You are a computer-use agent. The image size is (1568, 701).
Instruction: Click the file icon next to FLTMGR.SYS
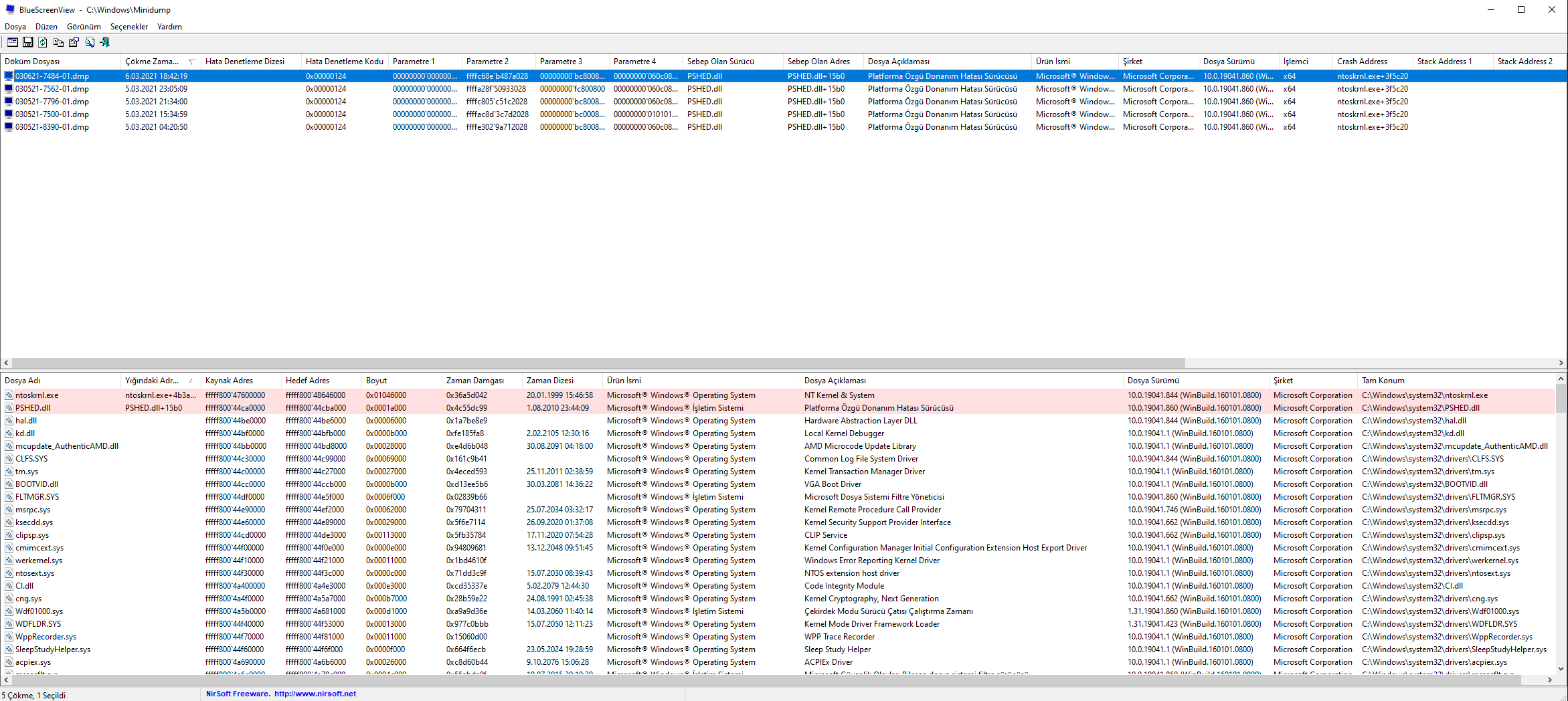(x=9, y=497)
